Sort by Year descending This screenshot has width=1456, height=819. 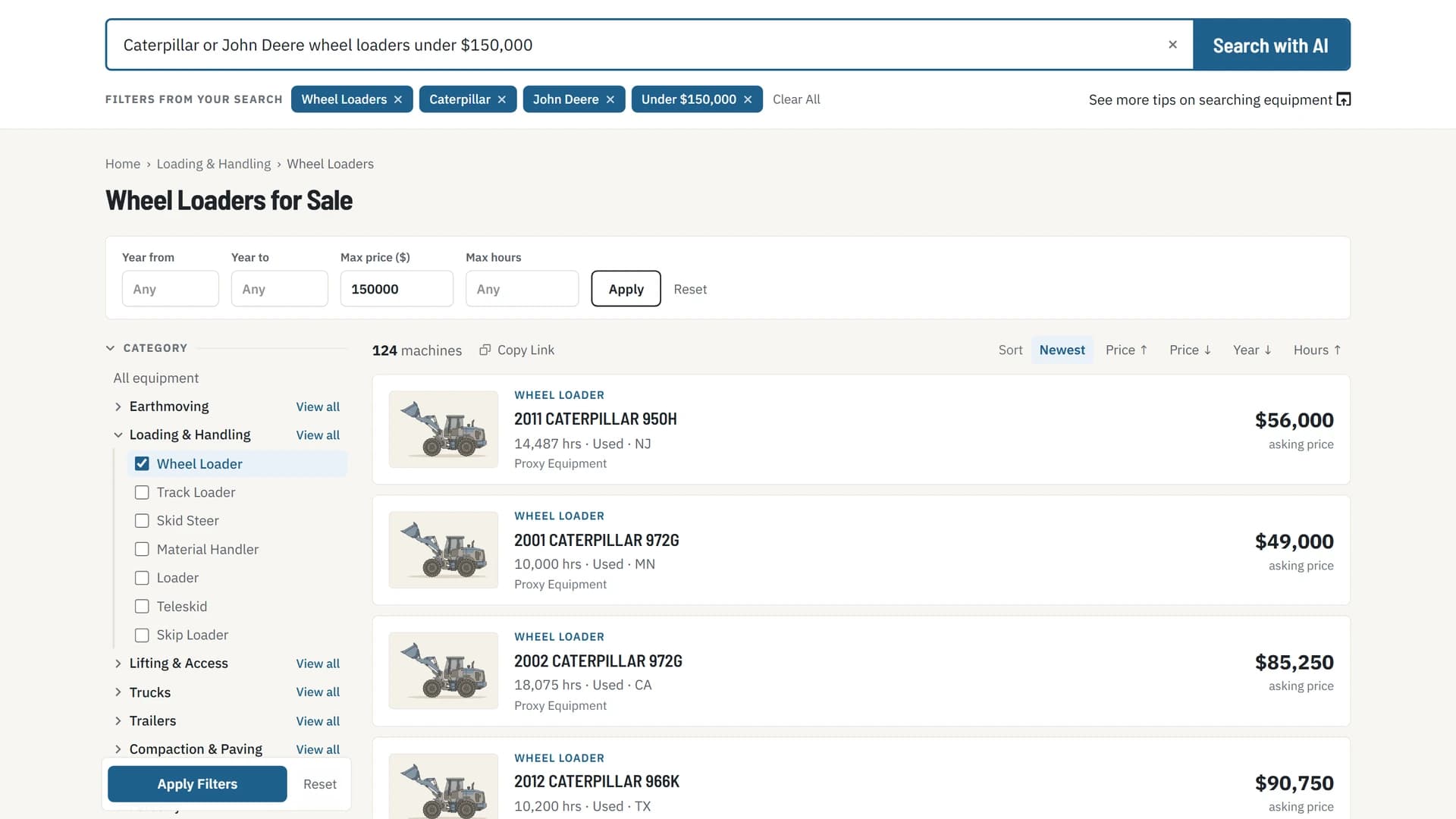click(1252, 350)
